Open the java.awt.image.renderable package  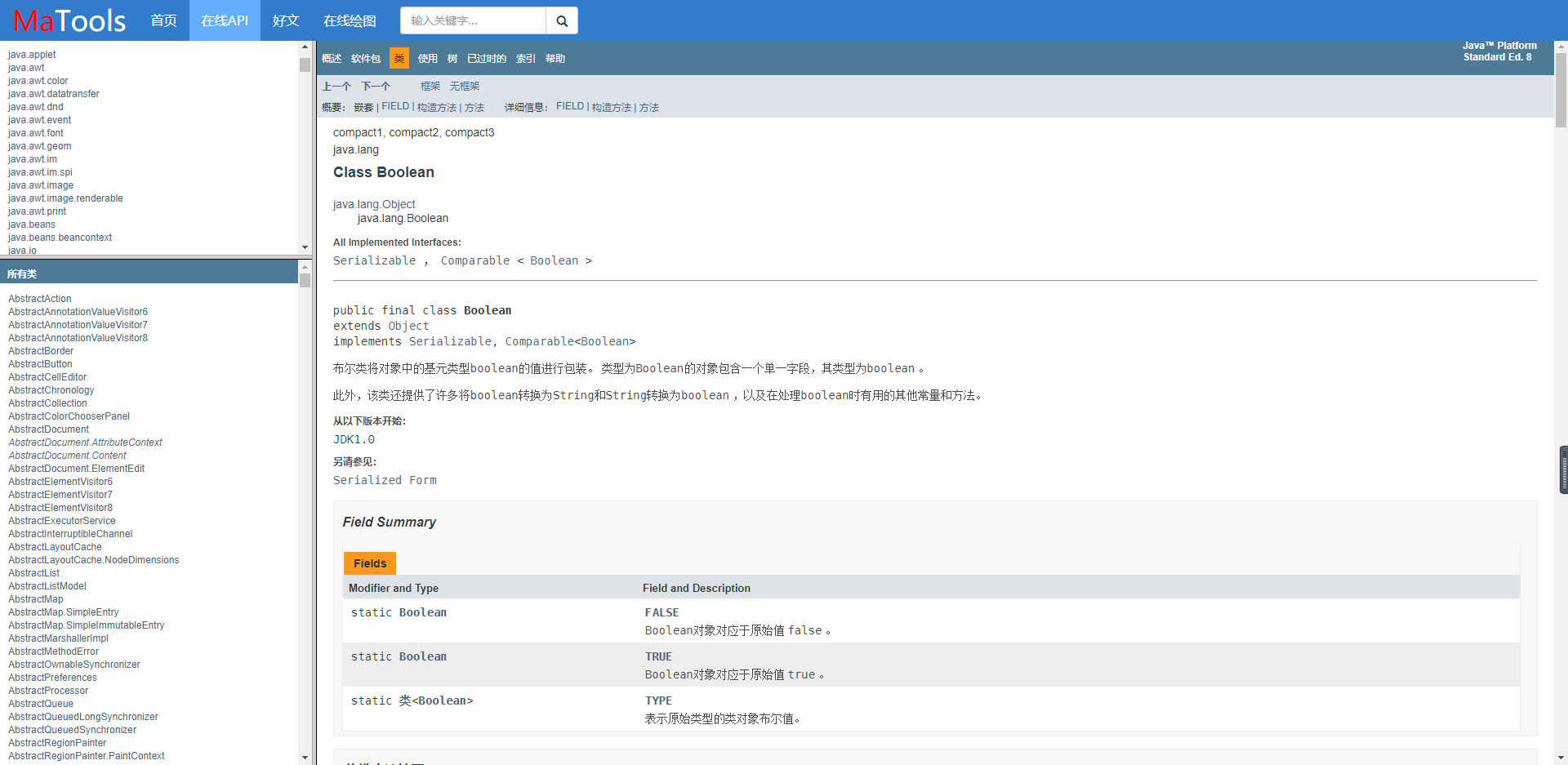[x=65, y=198]
